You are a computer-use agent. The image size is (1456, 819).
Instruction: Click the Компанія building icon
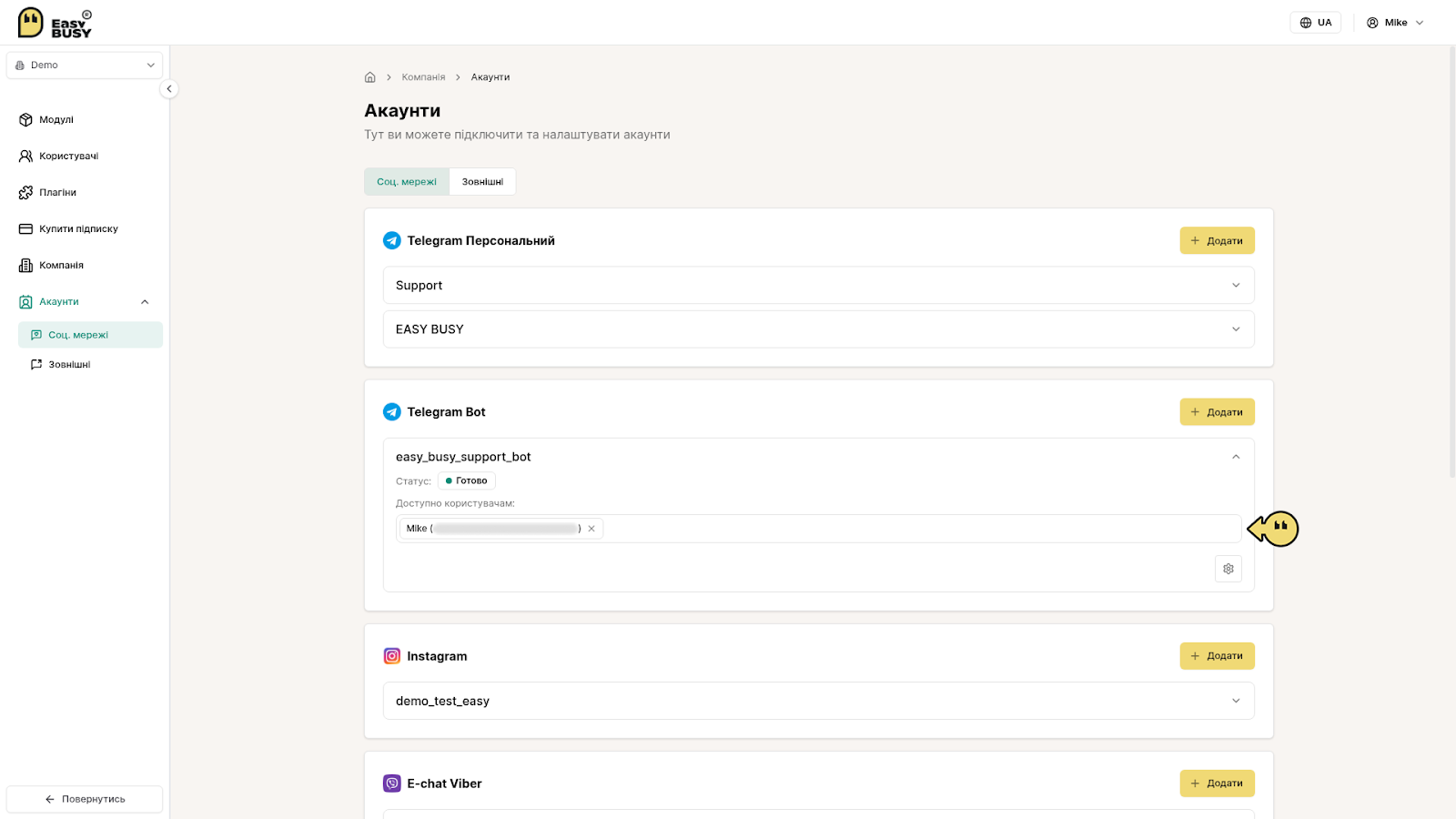click(x=25, y=265)
